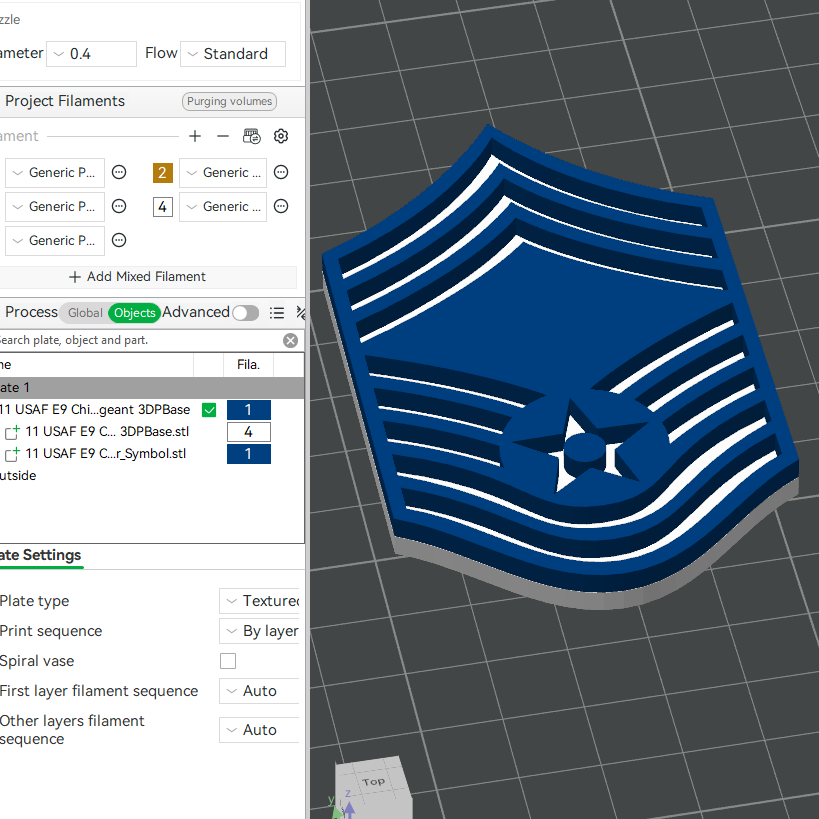Open the Flow Standard dropdown
The height and width of the screenshot is (819, 819).
[233, 54]
